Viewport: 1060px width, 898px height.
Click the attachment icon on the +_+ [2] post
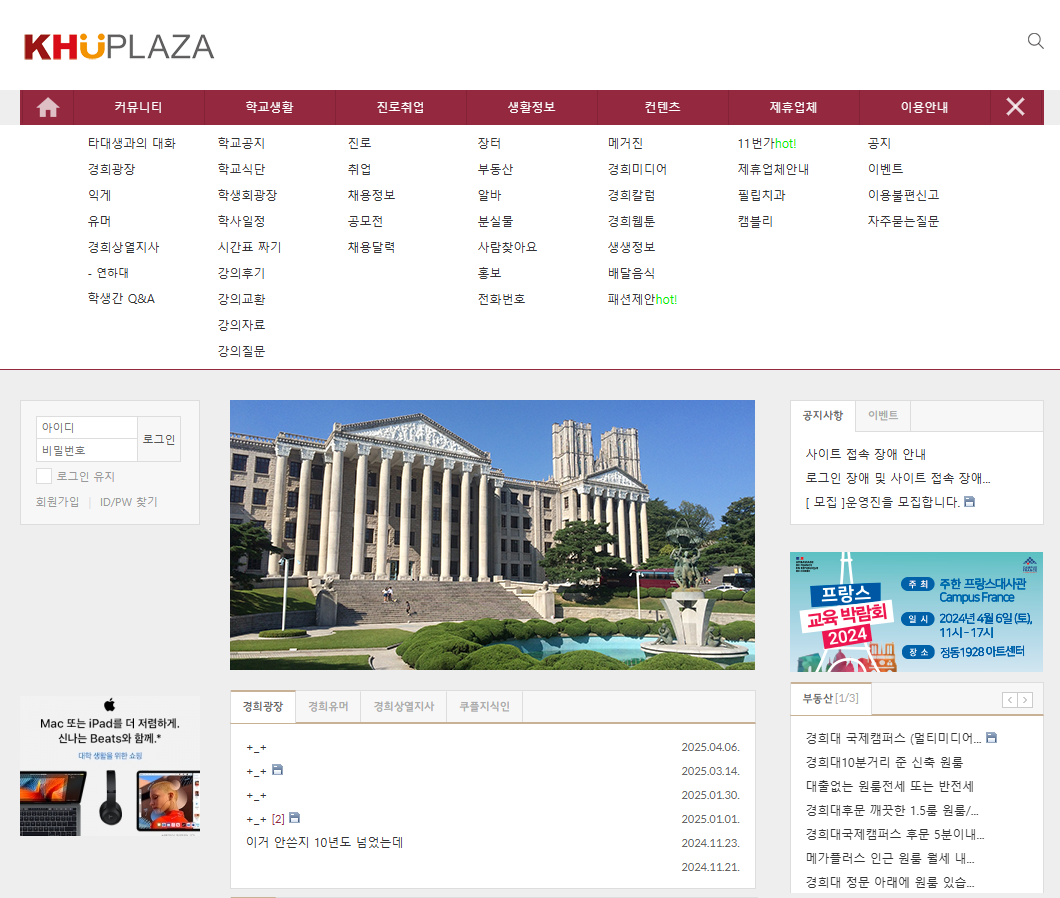click(x=294, y=817)
